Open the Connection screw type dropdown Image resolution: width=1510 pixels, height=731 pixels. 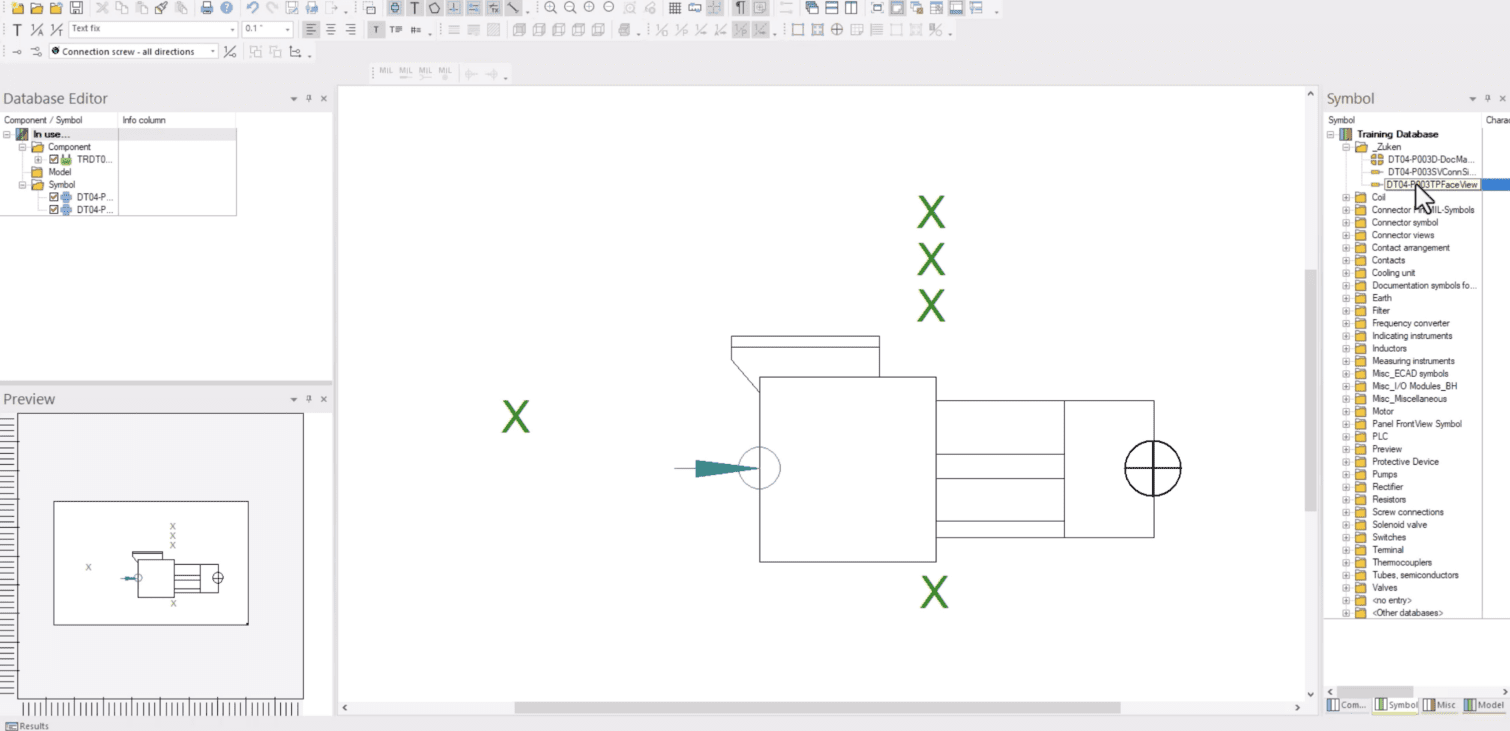[x=213, y=52]
